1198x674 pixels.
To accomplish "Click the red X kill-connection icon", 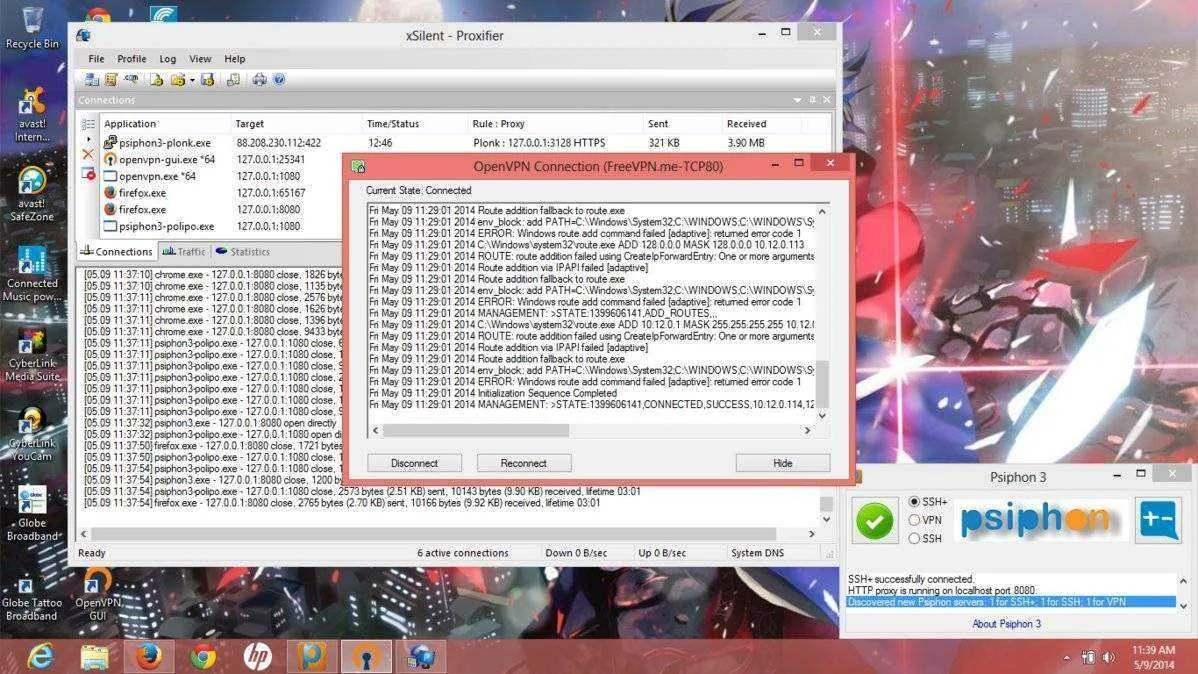I will coord(89,154).
